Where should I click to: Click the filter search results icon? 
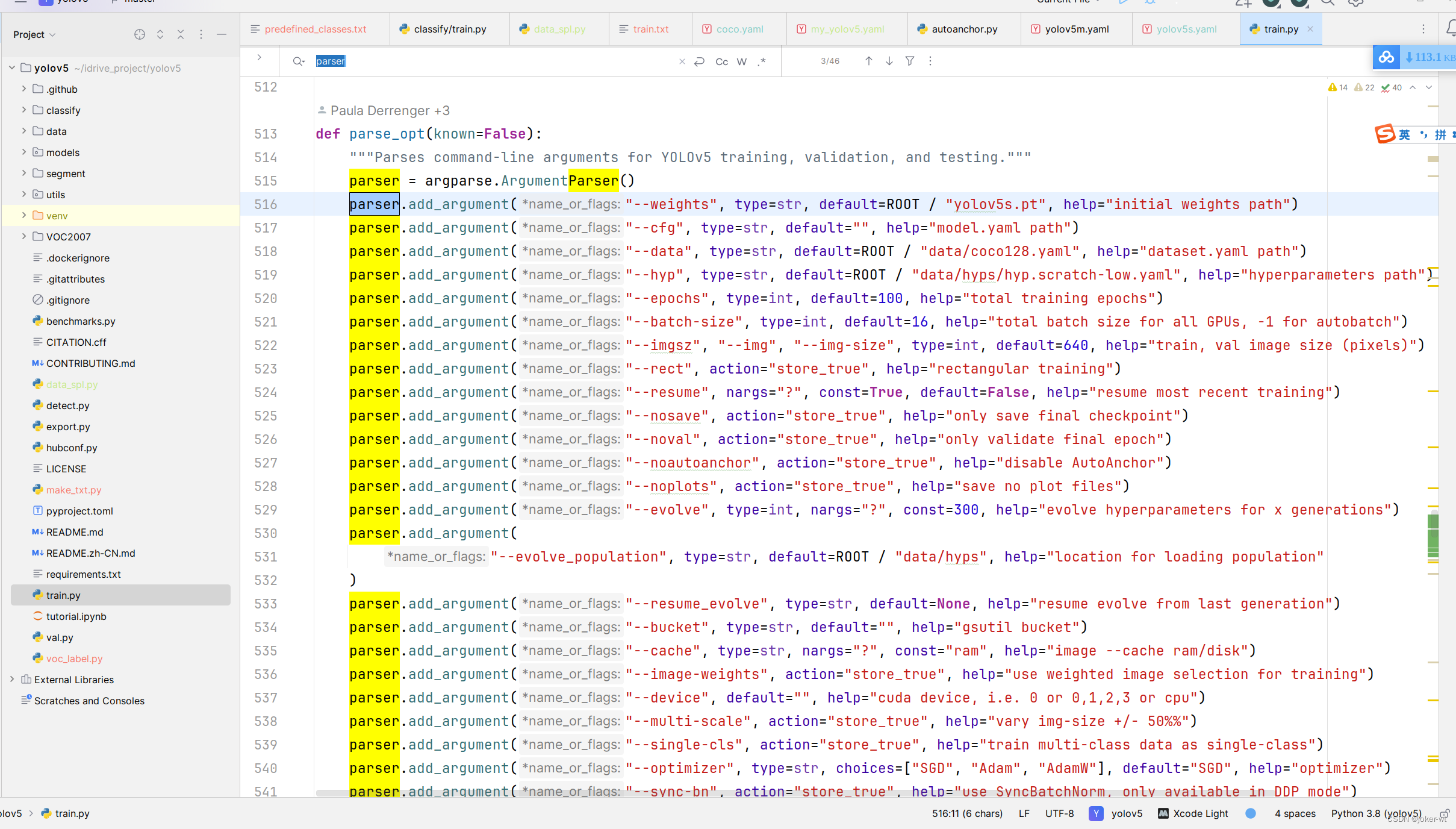coord(909,61)
